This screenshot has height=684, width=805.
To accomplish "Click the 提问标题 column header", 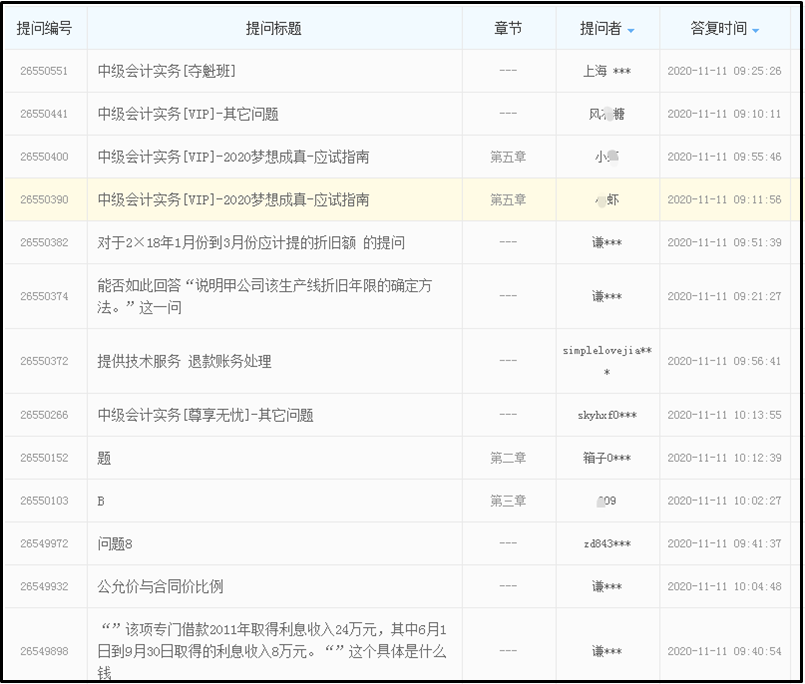I will [274, 28].
